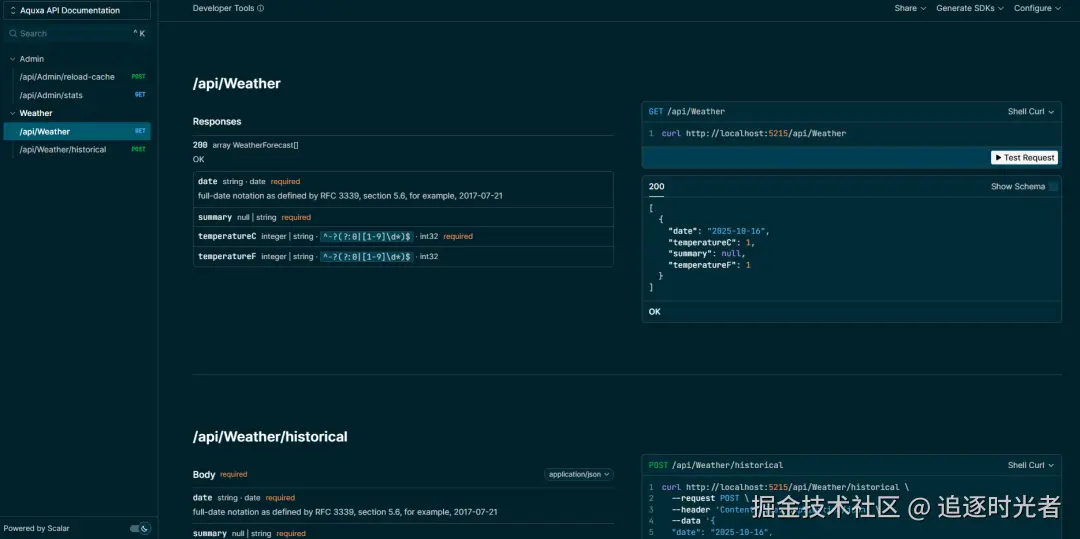Image resolution: width=1080 pixels, height=539 pixels.
Task: Click the Developer Tools info icon
Action: [x=261, y=8]
